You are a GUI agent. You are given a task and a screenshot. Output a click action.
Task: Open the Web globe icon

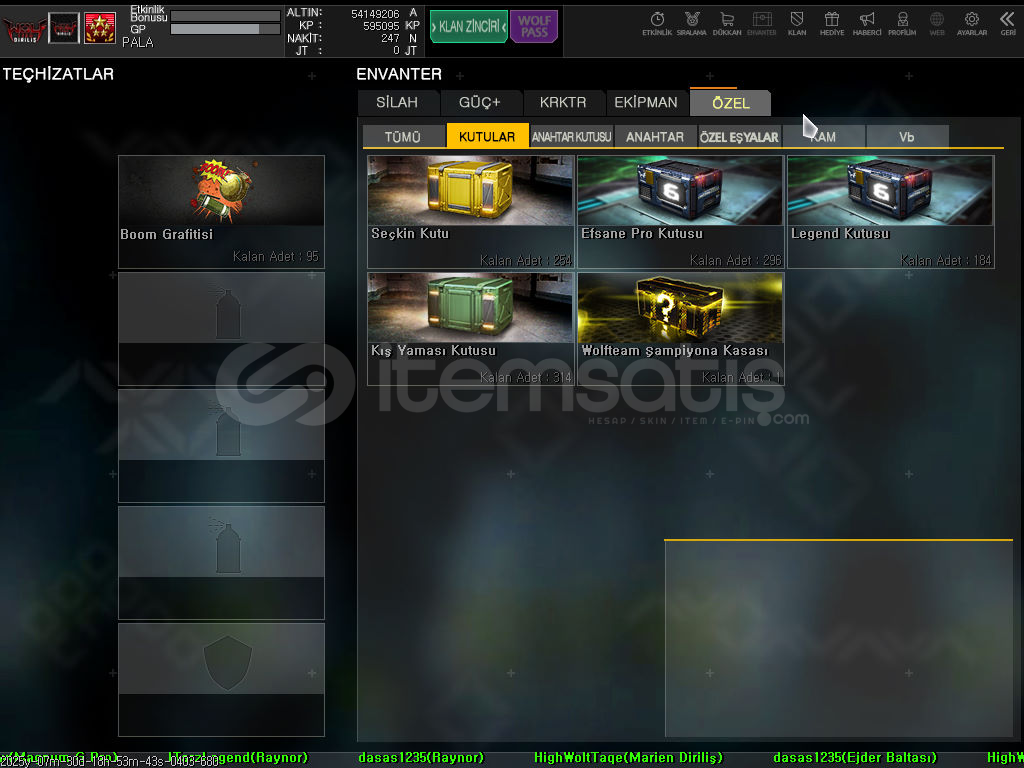click(936, 24)
